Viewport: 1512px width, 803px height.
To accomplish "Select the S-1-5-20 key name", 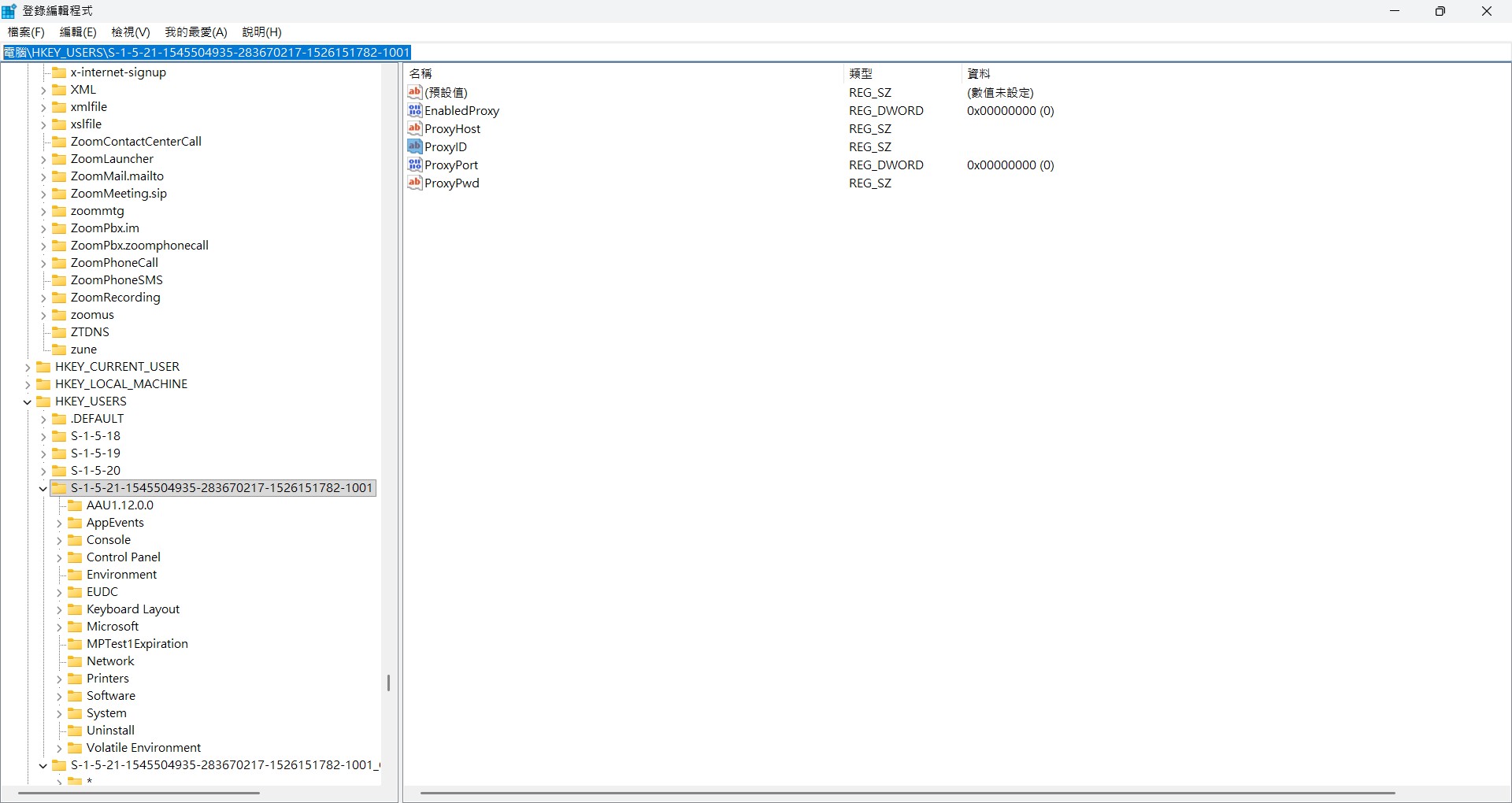I will point(95,470).
